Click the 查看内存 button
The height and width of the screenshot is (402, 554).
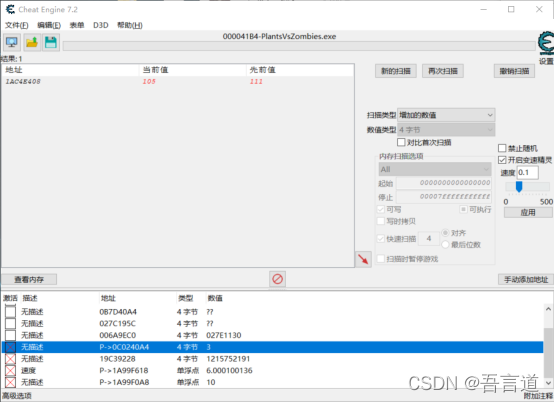point(29,279)
